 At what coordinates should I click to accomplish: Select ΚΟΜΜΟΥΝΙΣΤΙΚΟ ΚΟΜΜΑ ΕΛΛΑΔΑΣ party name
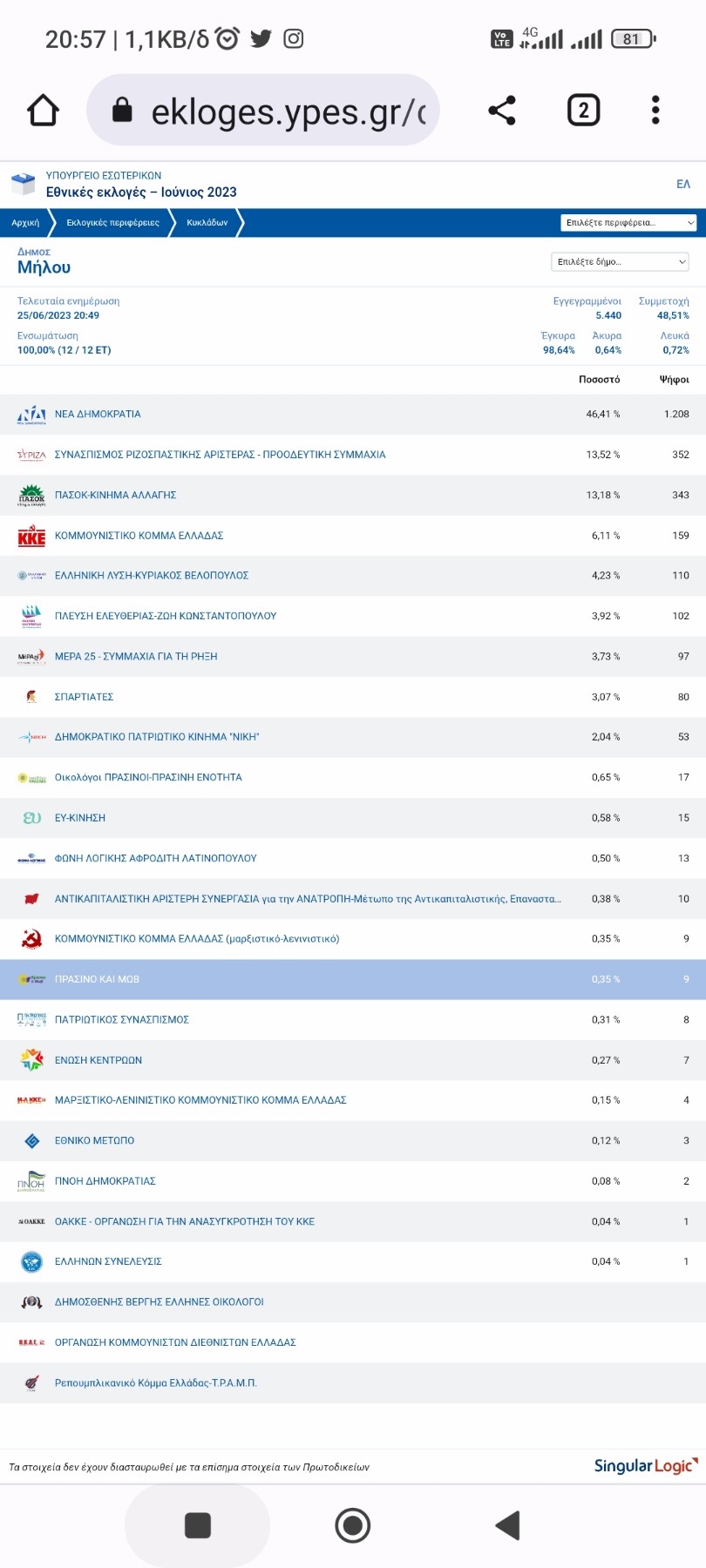139,536
